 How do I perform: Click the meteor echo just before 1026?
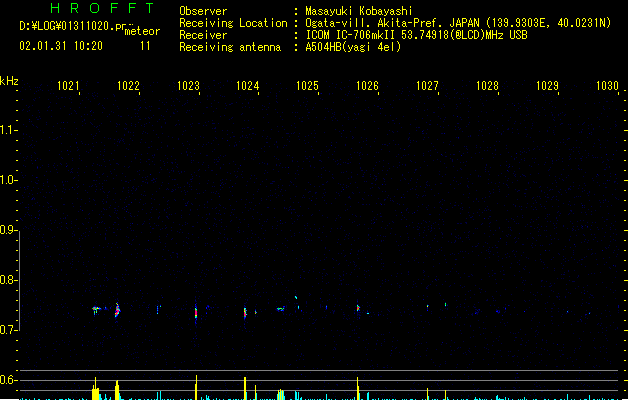tap(358, 308)
